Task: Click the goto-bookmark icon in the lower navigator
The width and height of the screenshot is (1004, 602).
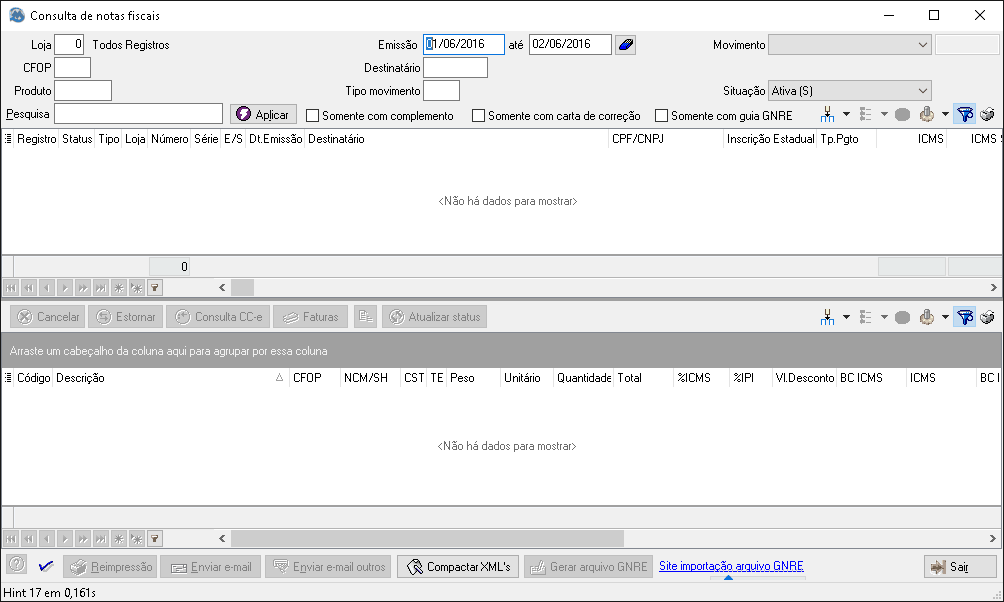Action: [136, 539]
